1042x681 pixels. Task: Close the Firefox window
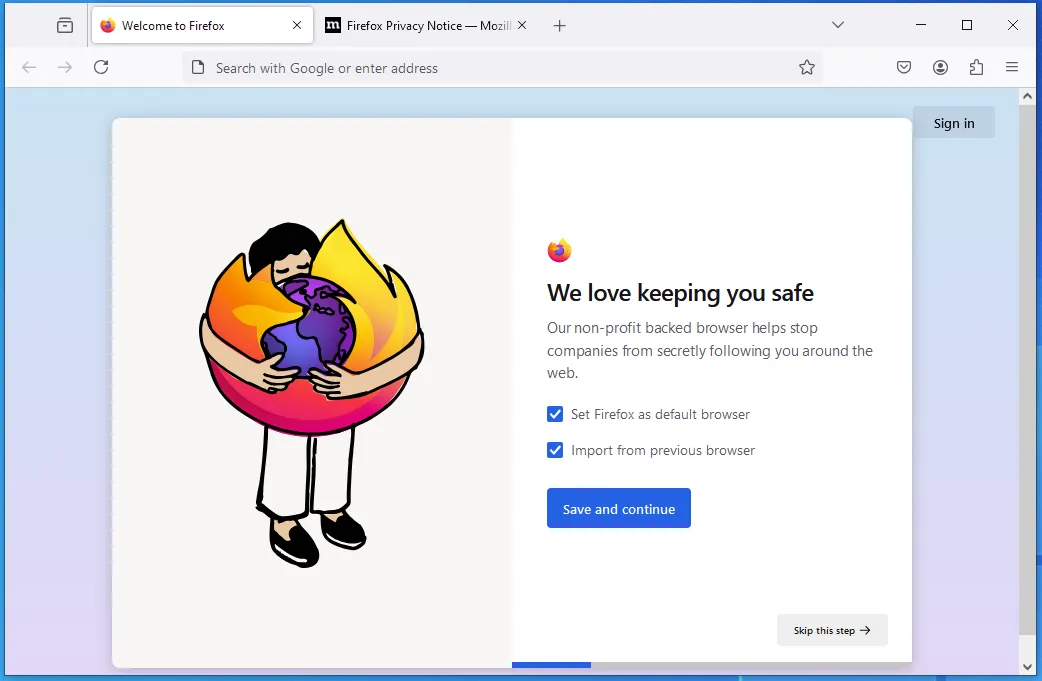tap(1013, 25)
